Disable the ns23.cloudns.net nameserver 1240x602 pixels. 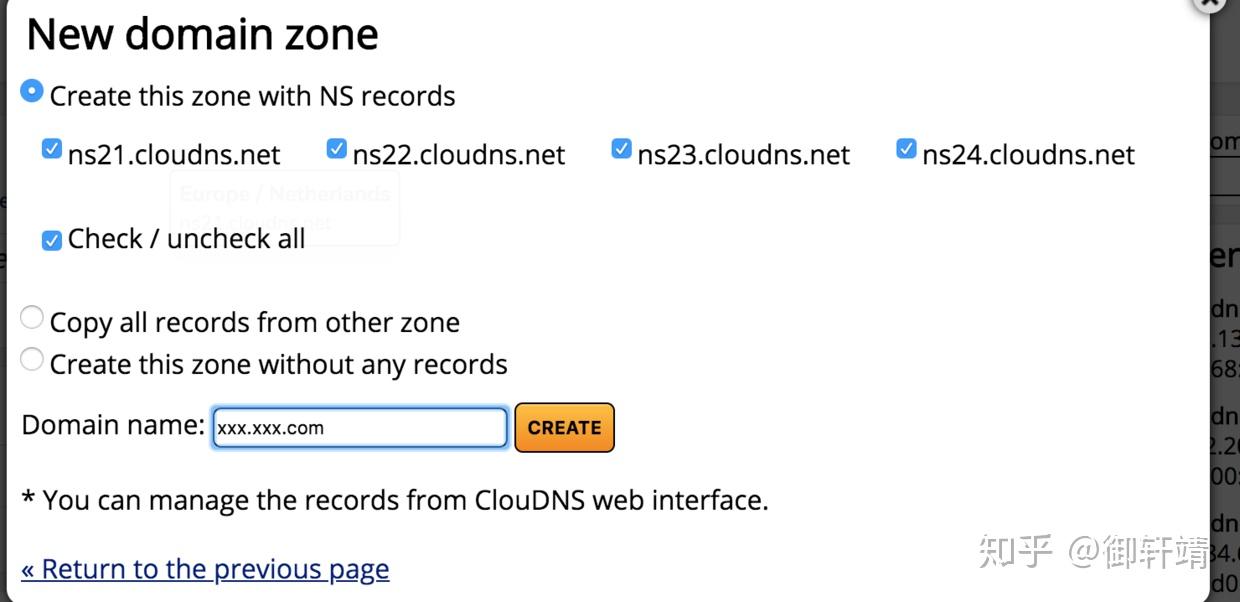coord(621,148)
